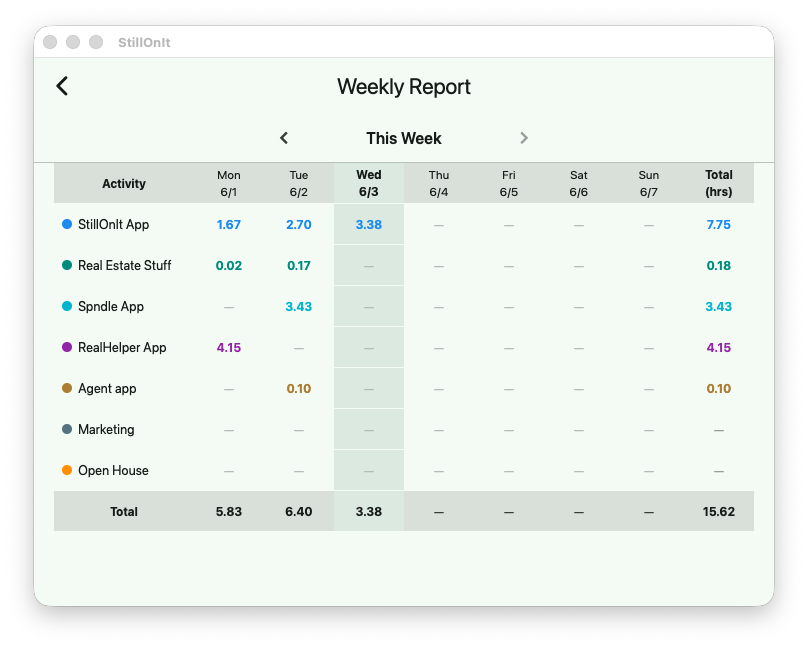The height and width of the screenshot is (648, 808).
Task: Click the gray Marketing color dot
Action: [x=67, y=429]
